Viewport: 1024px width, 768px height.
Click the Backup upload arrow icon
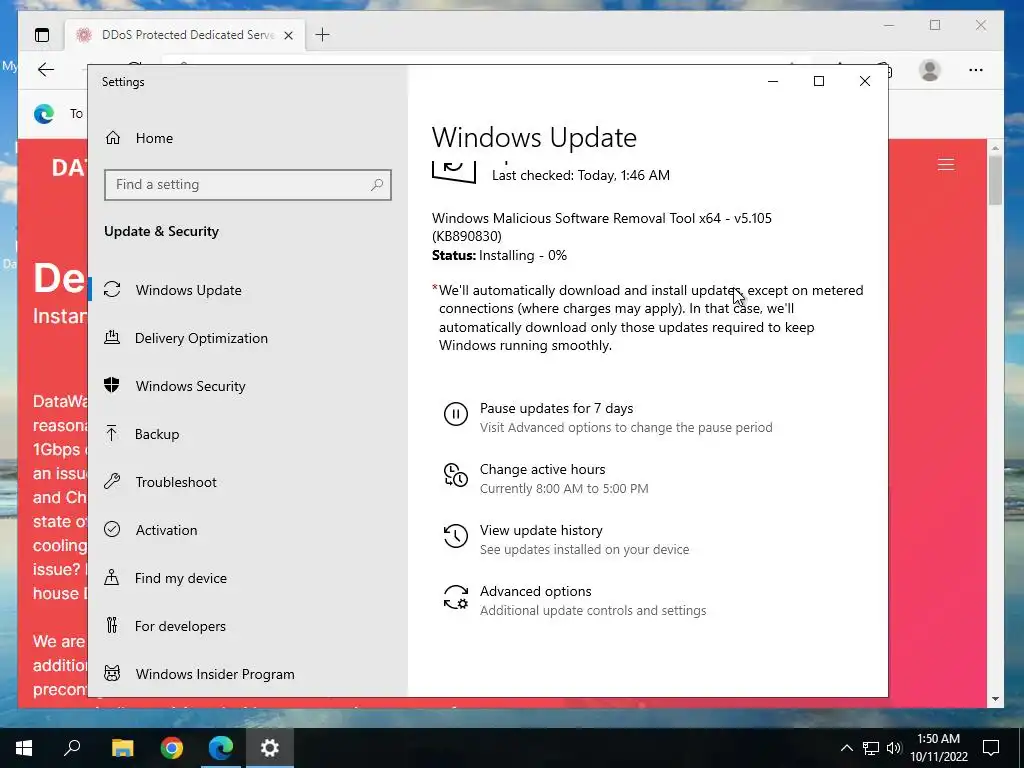[x=112, y=434]
